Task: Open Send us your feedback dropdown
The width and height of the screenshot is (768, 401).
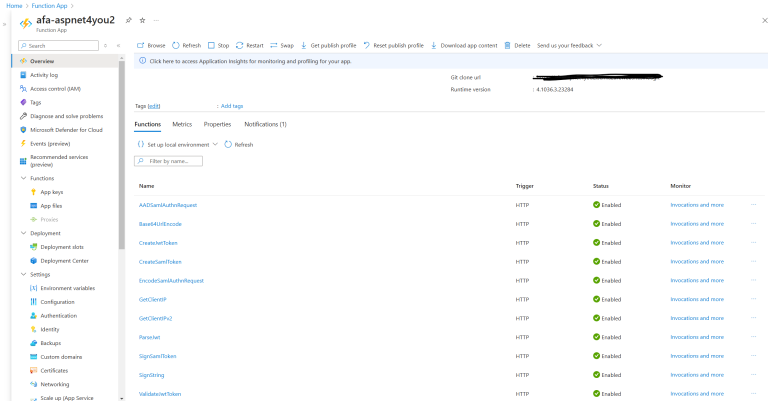Action: [x=568, y=45]
